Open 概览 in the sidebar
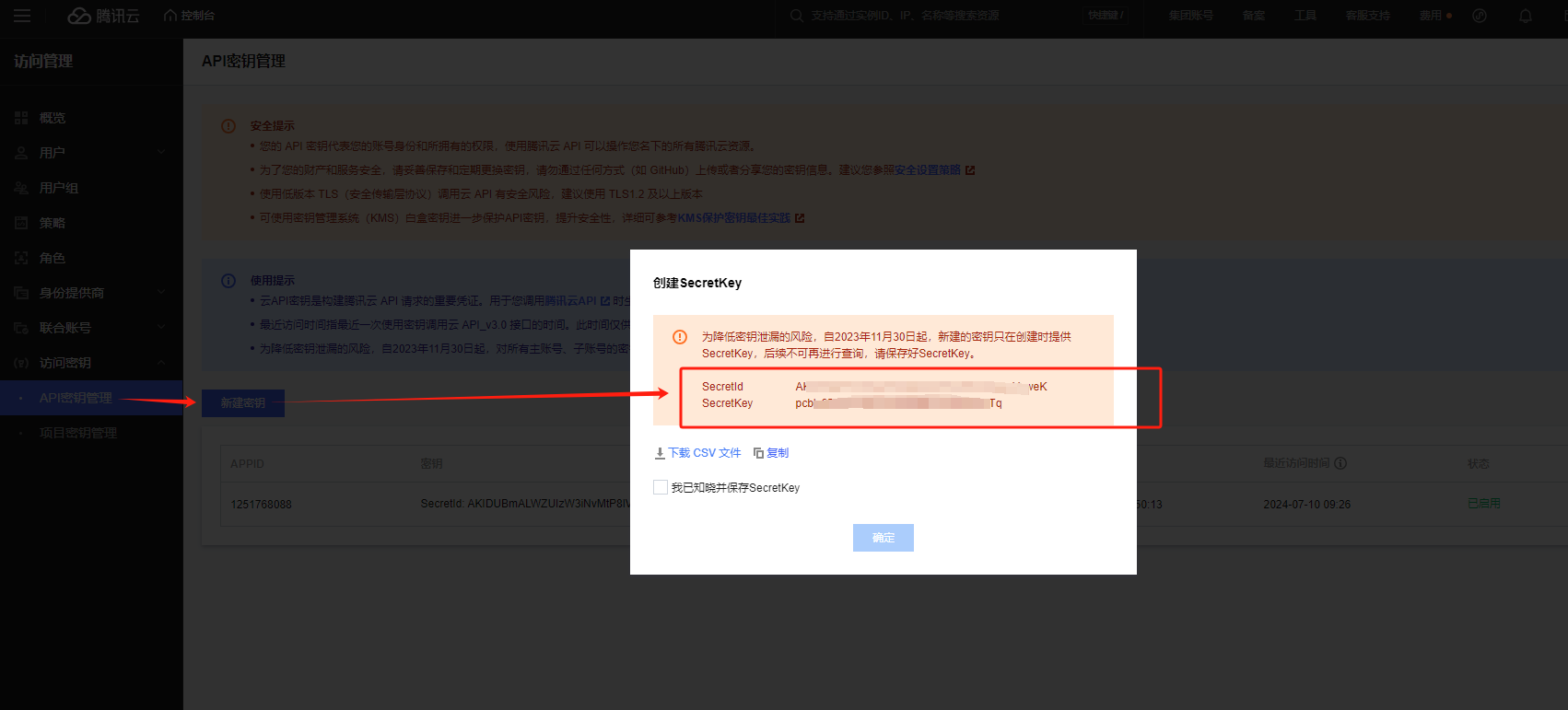This screenshot has width=1568, height=710. tap(53, 118)
